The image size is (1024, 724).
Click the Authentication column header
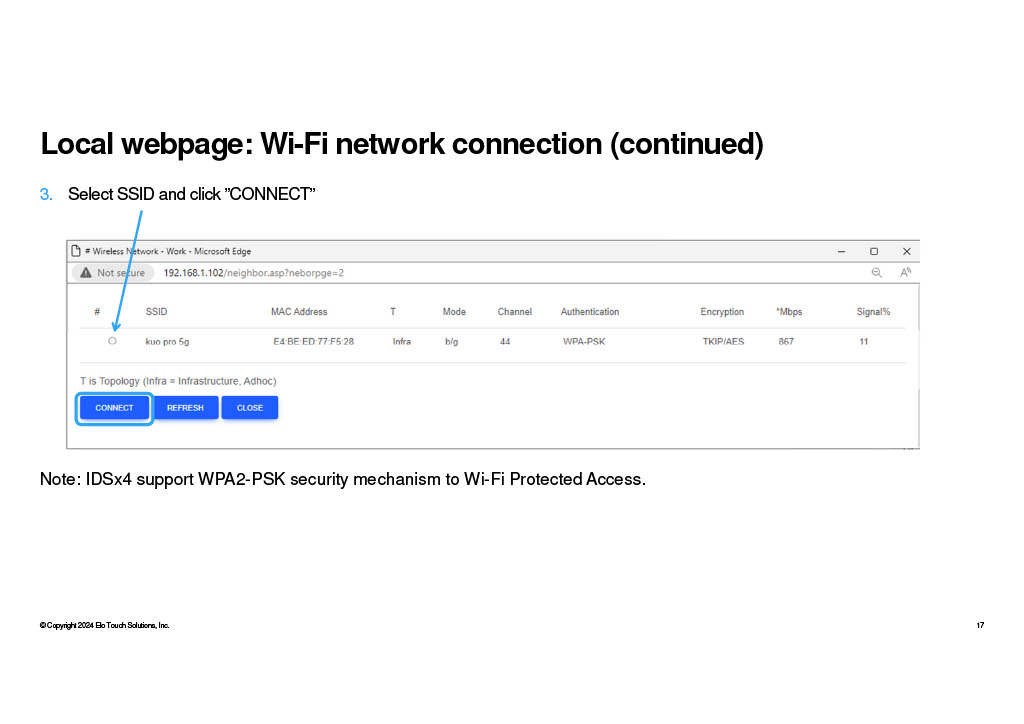click(x=590, y=311)
